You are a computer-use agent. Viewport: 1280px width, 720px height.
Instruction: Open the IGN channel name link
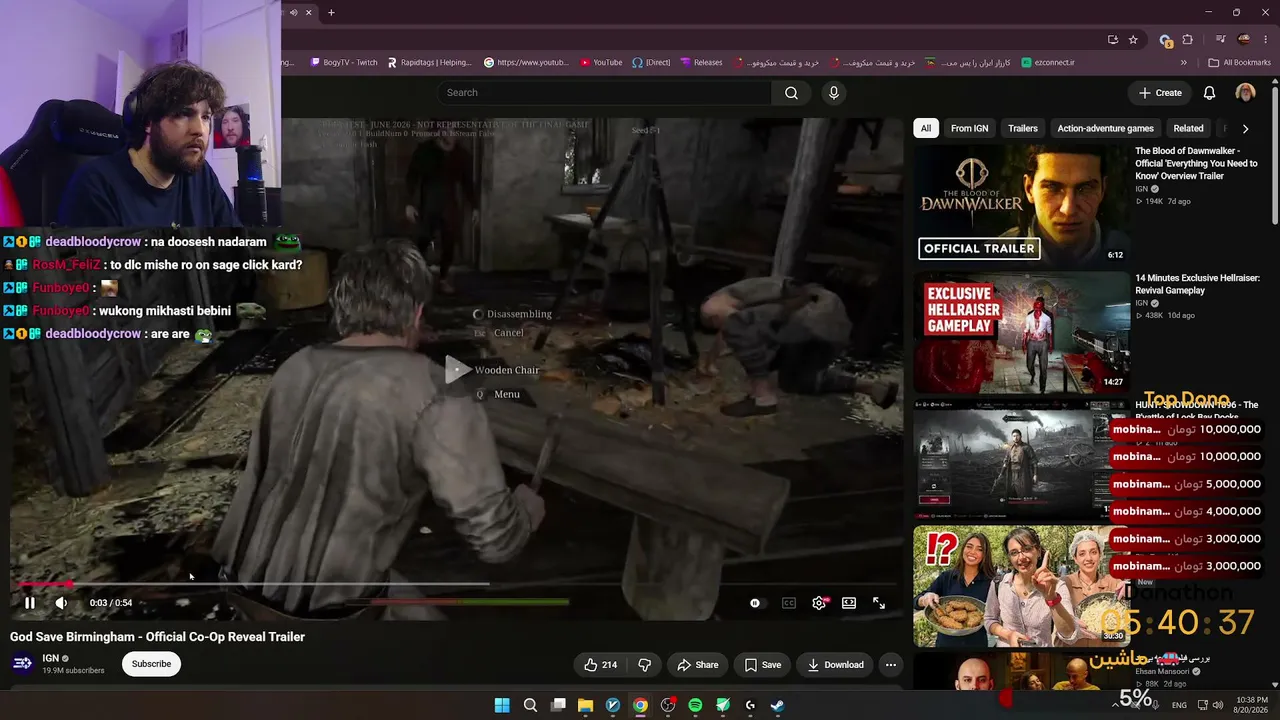click(50, 658)
